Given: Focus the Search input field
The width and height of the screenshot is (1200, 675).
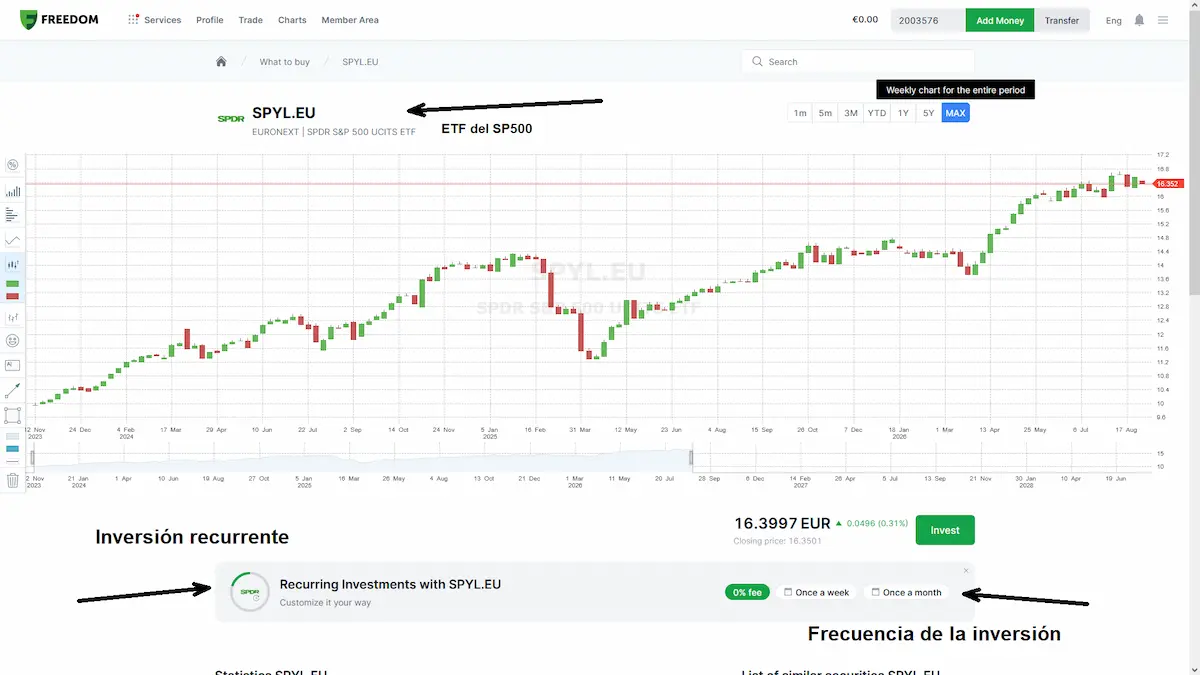Looking at the screenshot, I should [x=858, y=62].
